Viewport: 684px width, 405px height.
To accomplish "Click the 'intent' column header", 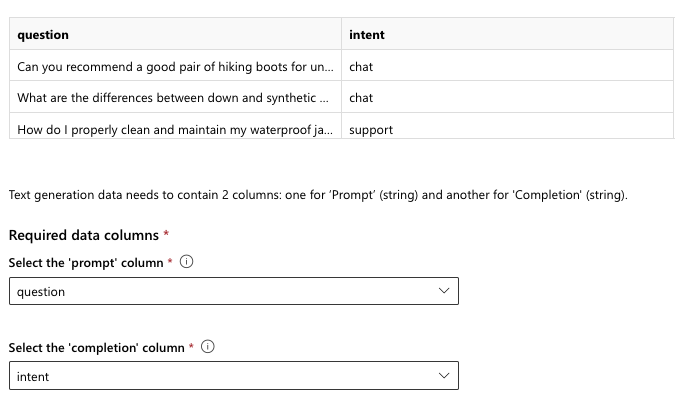I will tap(367, 35).
